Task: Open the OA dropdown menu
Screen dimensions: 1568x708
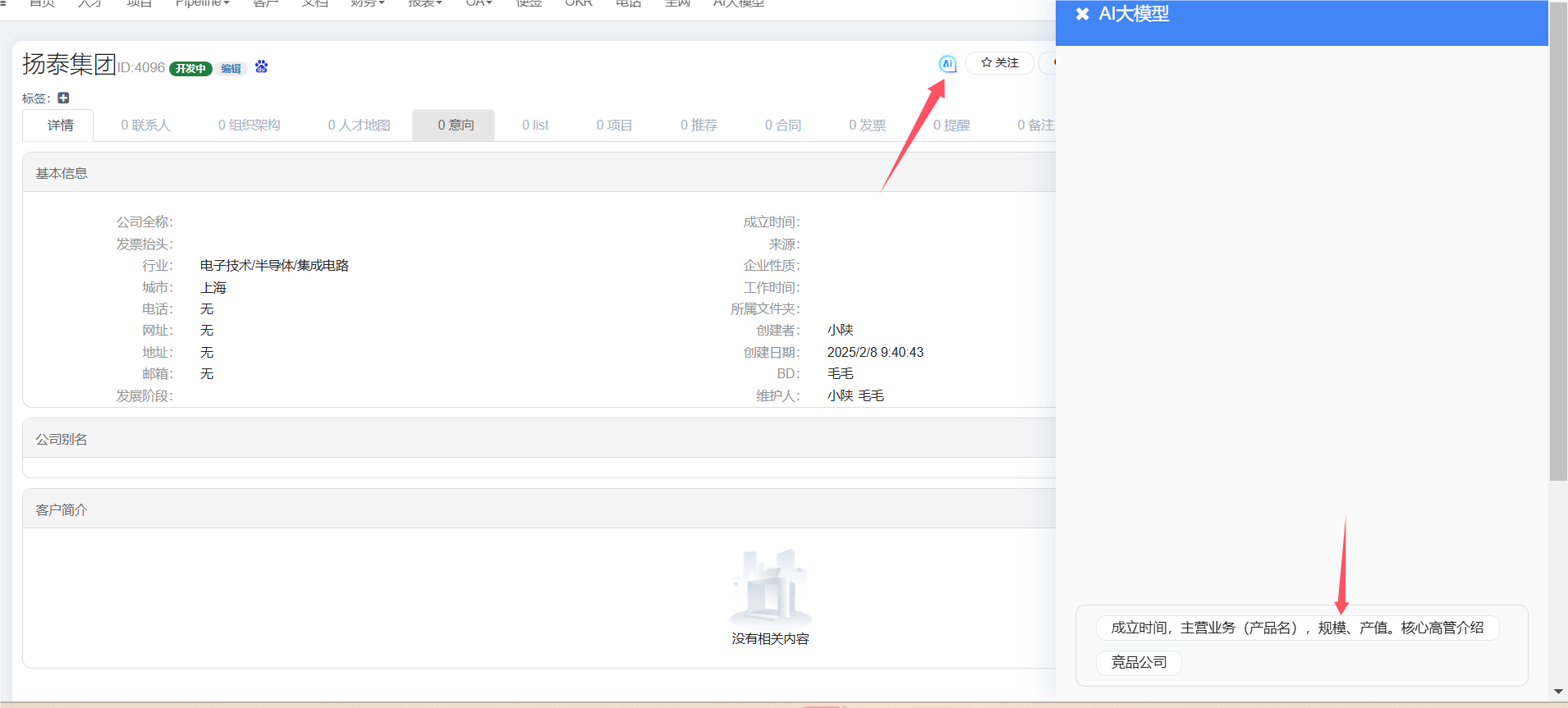Action: coord(479,3)
